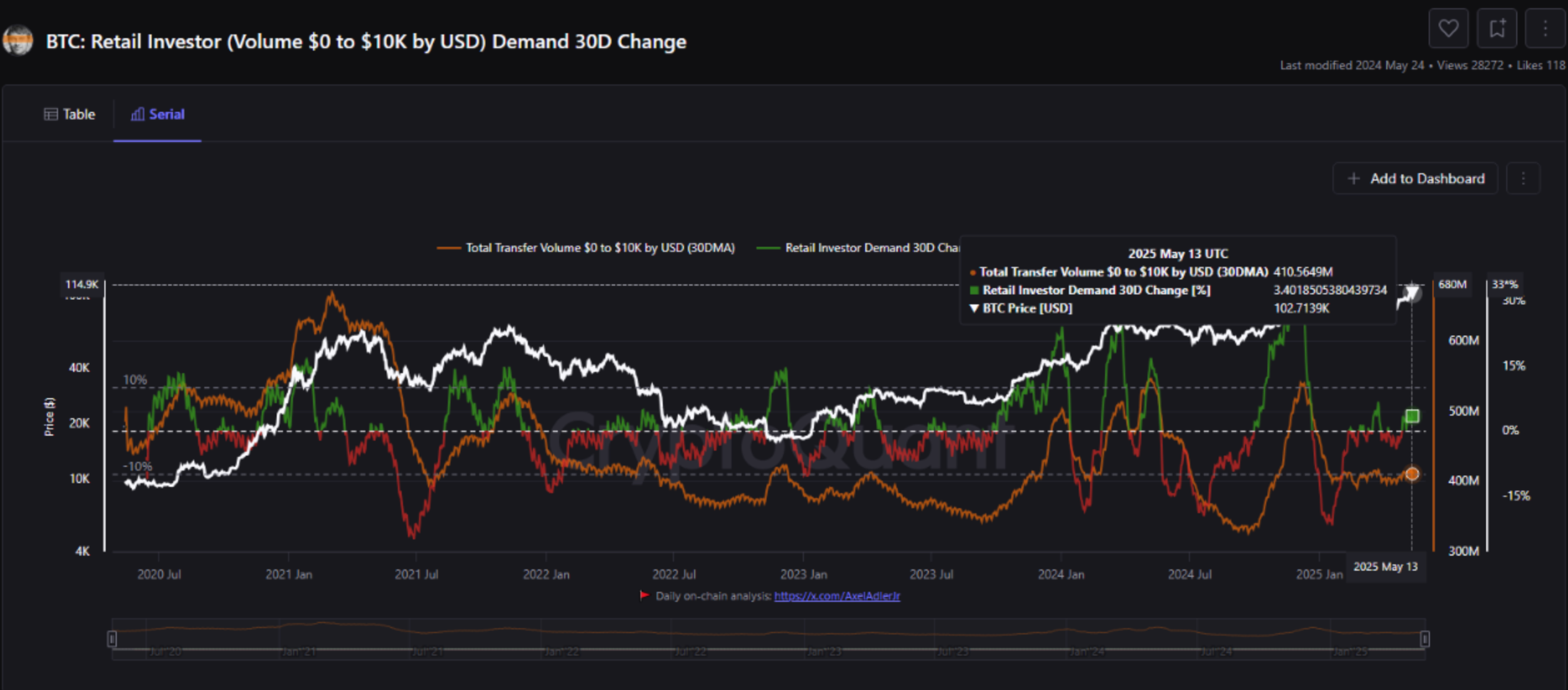Click the 114.9K price axis label

[82, 284]
